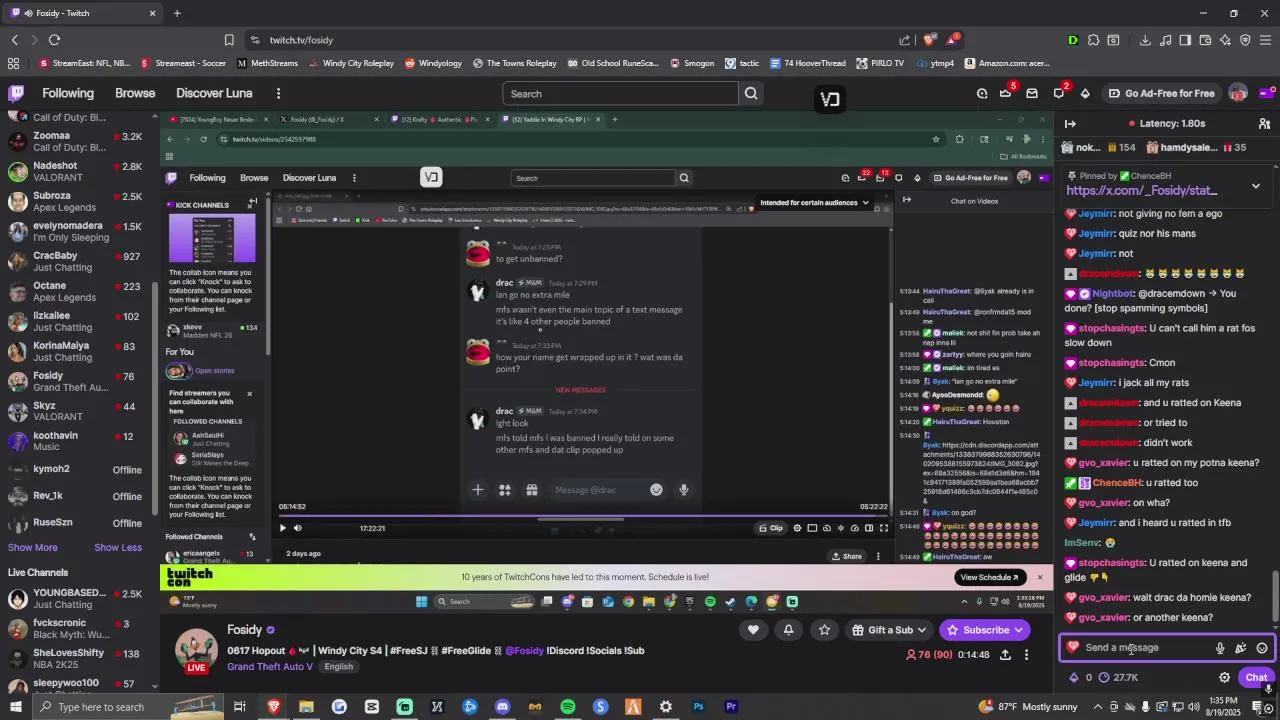Click the chat scrollbar thumb
Viewport: 1280px width, 720px height.
coord(1275,595)
